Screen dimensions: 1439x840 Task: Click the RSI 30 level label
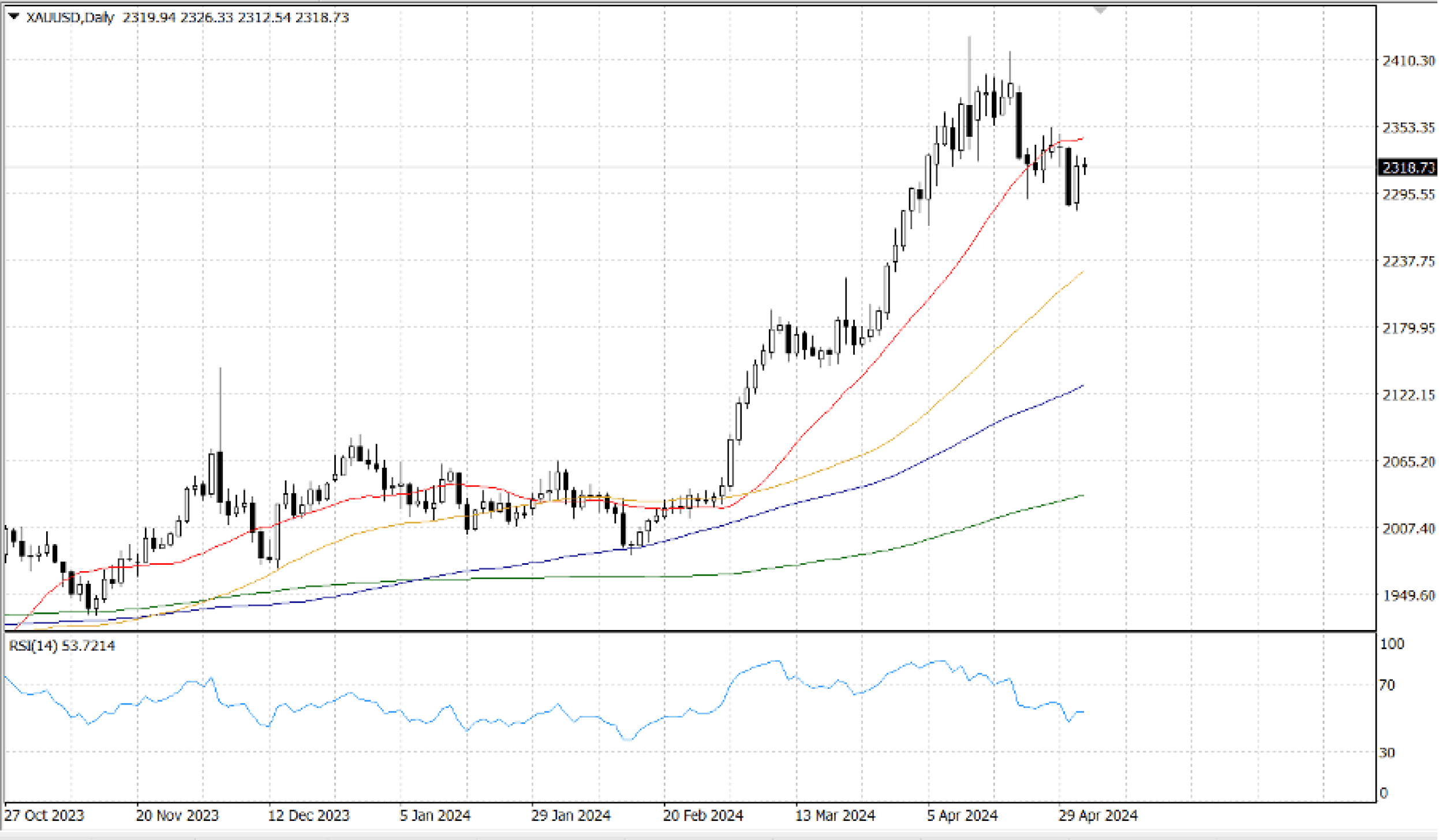coord(1387,752)
